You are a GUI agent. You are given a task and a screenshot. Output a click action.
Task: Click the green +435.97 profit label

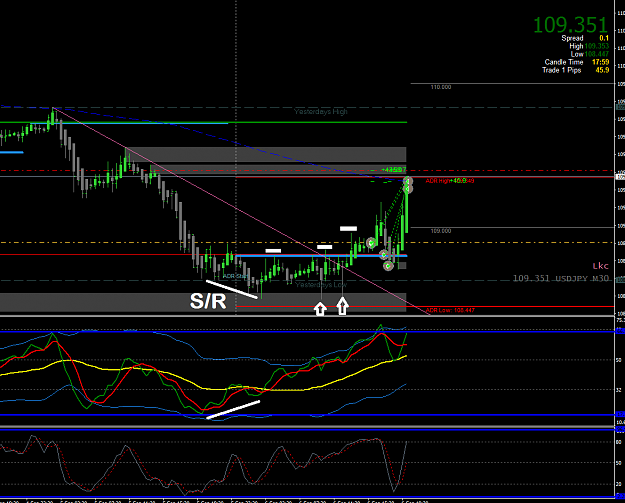pyautogui.click(x=393, y=170)
